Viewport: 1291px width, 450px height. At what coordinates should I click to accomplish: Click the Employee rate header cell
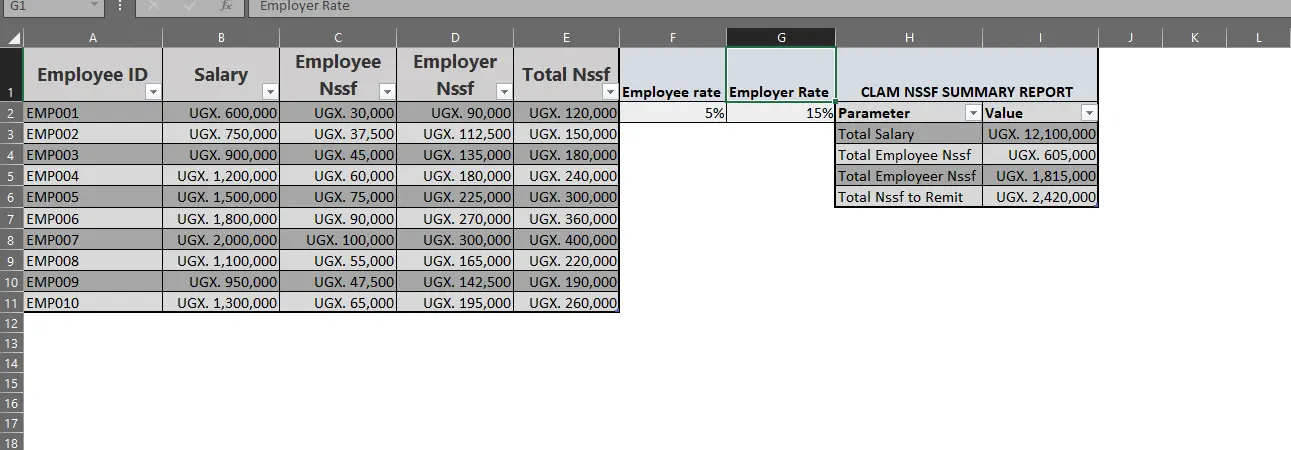click(673, 75)
